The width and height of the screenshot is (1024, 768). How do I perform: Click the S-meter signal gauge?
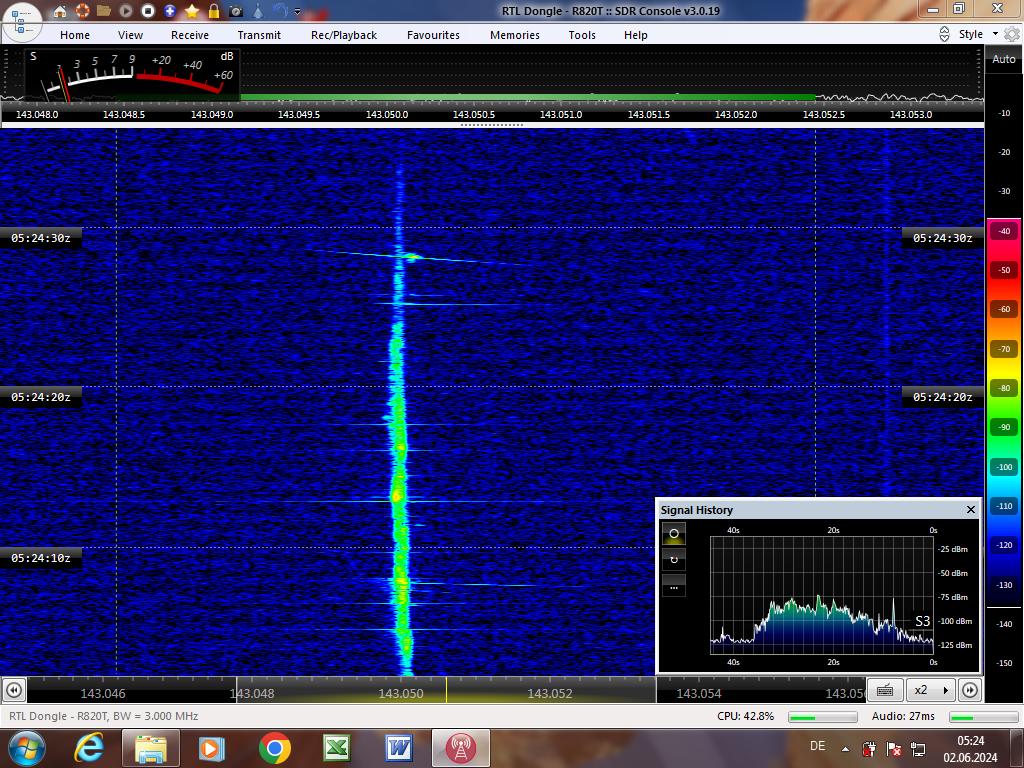pyautogui.click(x=133, y=75)
